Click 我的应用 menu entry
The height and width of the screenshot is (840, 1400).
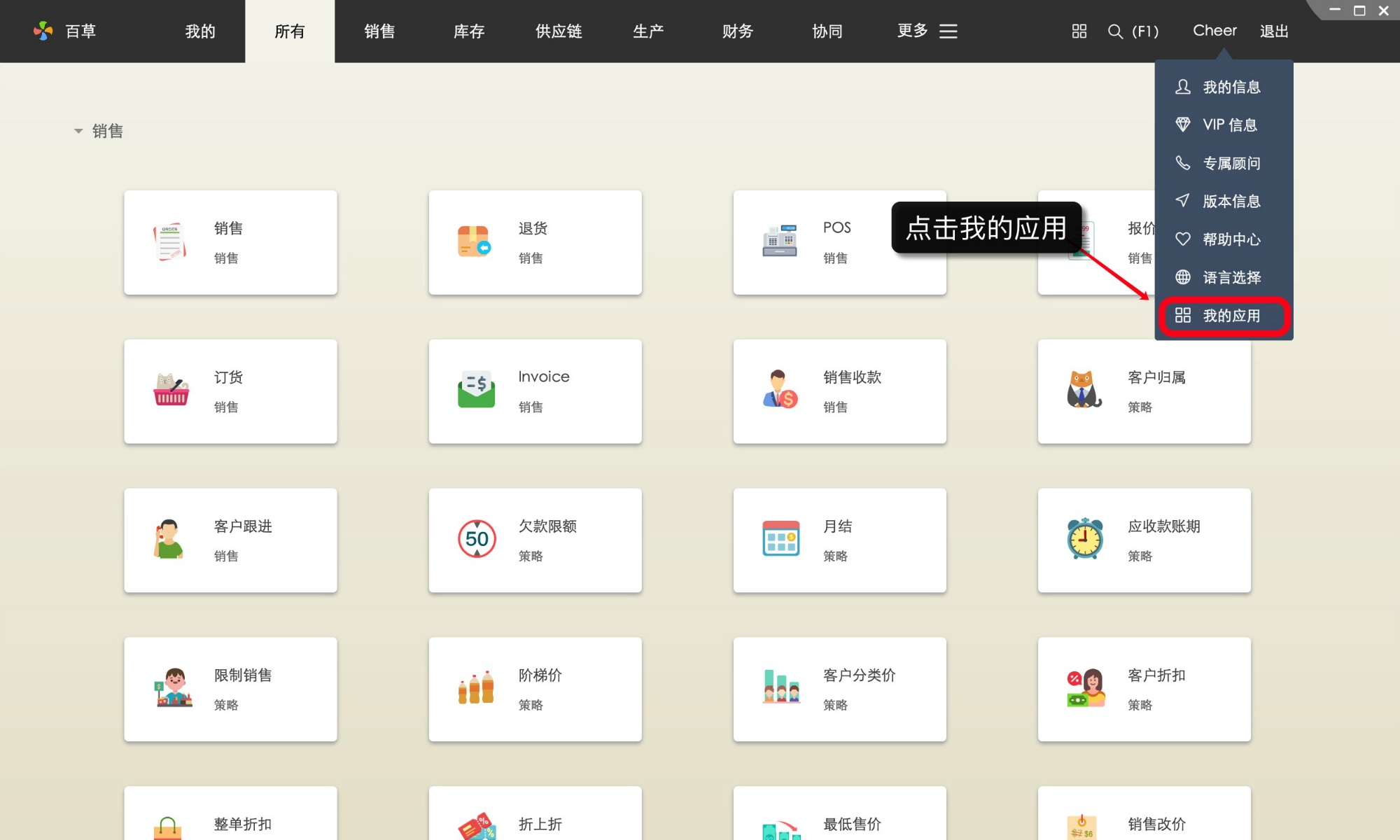[x=1224, y=316]
